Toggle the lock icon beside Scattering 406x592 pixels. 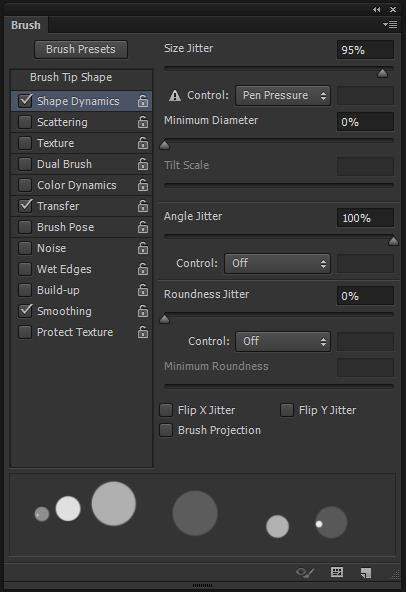click(x=142, y=122)
